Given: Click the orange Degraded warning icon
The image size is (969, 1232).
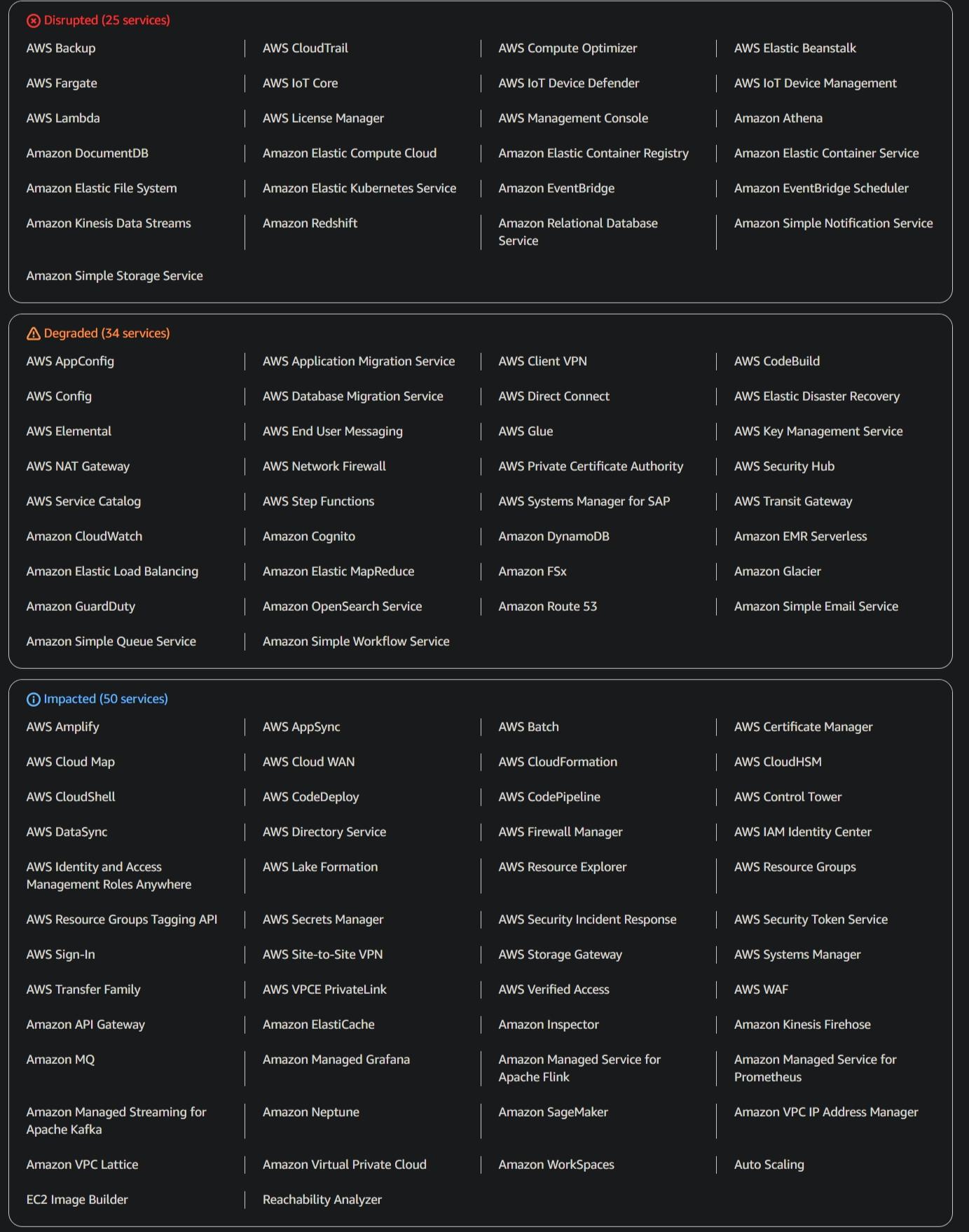Looking at the screenshot, I should 33,334.
